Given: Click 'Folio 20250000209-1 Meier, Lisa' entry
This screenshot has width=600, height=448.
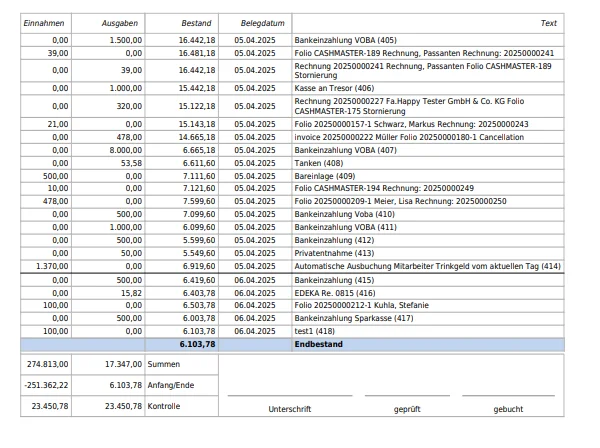Looking at the screenshot, I should pos(400,202).
